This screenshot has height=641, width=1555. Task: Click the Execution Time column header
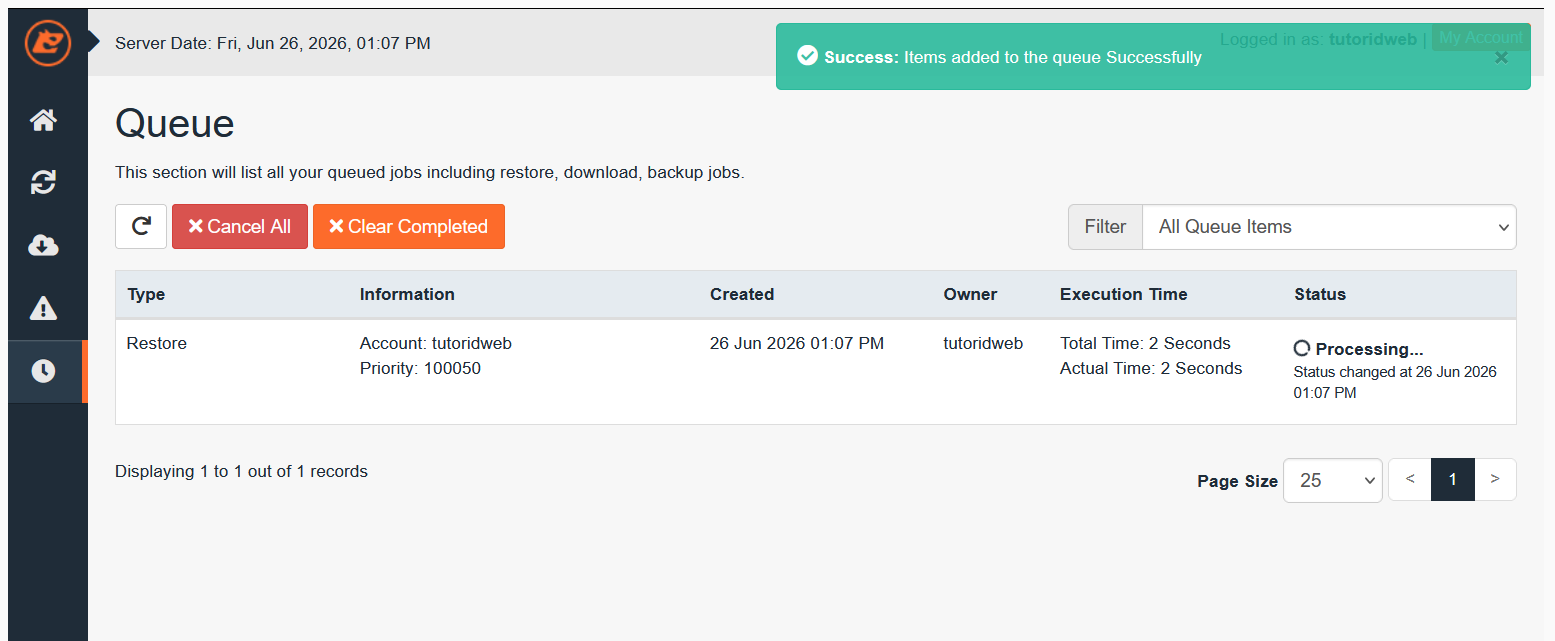pyautogui.click(x=1123, y=294)
